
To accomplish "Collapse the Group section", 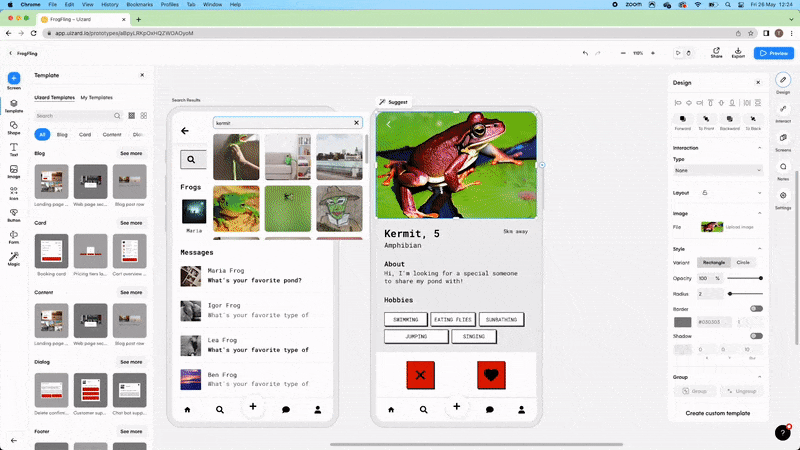I will click(758, 377).
